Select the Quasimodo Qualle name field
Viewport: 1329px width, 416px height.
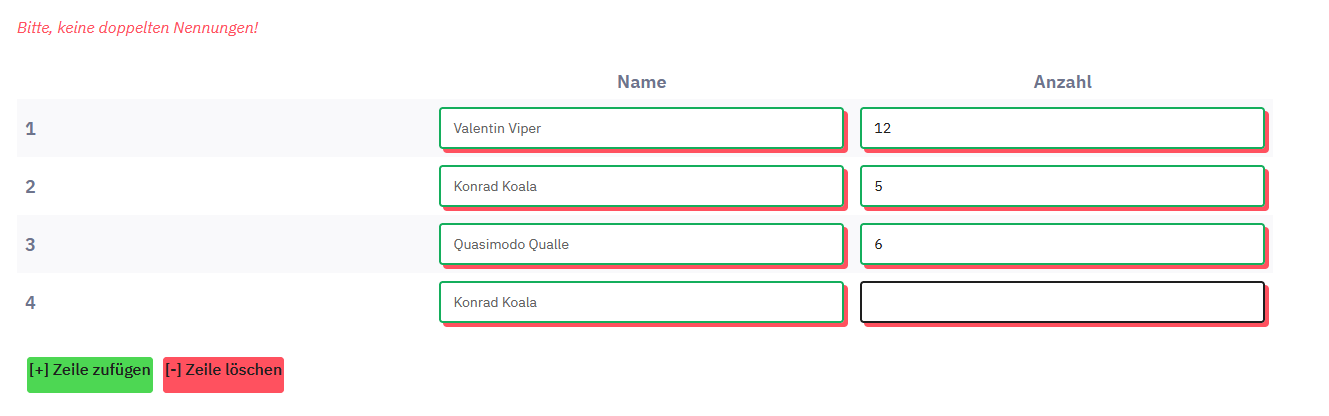(641, 244)
